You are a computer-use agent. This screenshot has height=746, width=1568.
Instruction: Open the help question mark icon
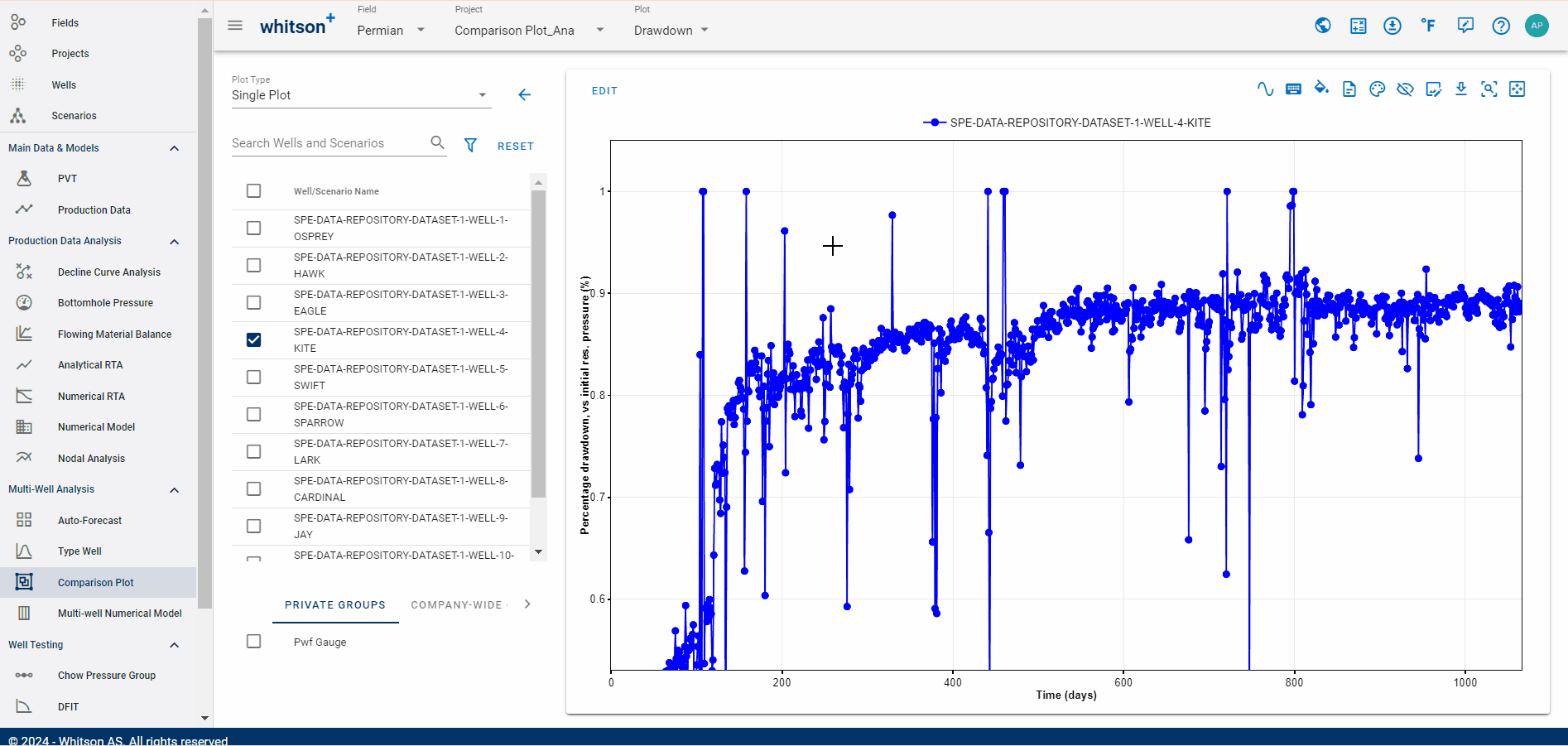1501,26
